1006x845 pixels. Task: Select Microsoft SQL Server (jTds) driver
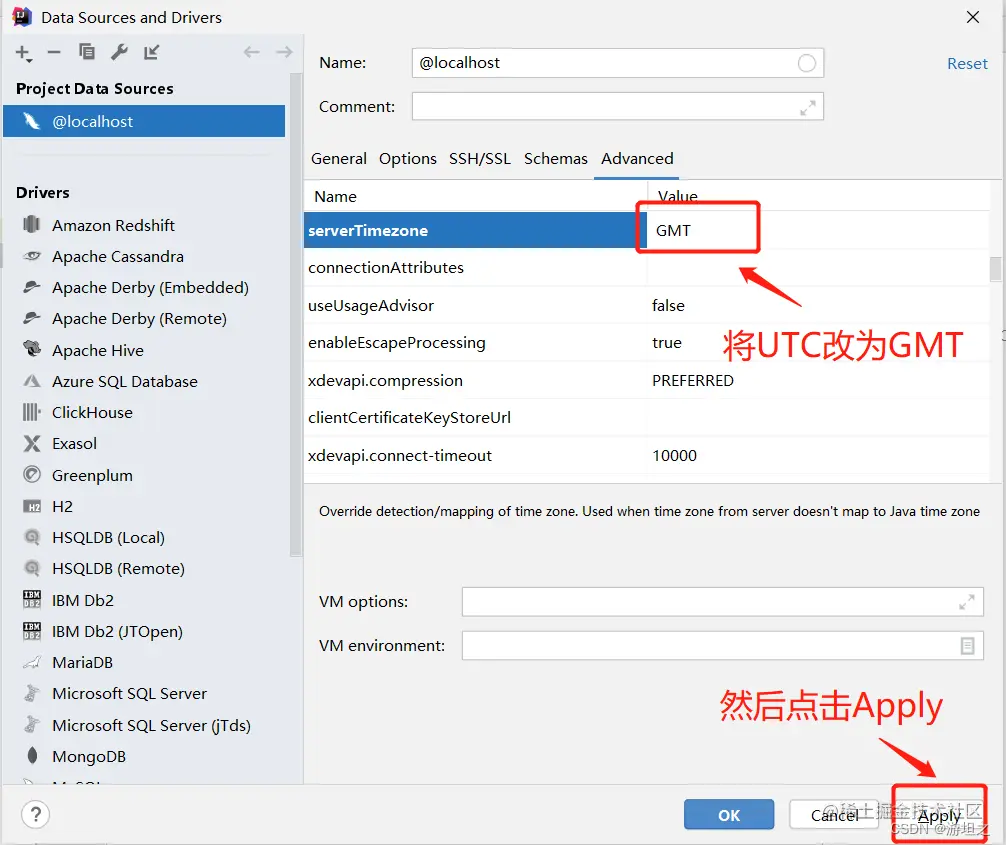(151, 726)
